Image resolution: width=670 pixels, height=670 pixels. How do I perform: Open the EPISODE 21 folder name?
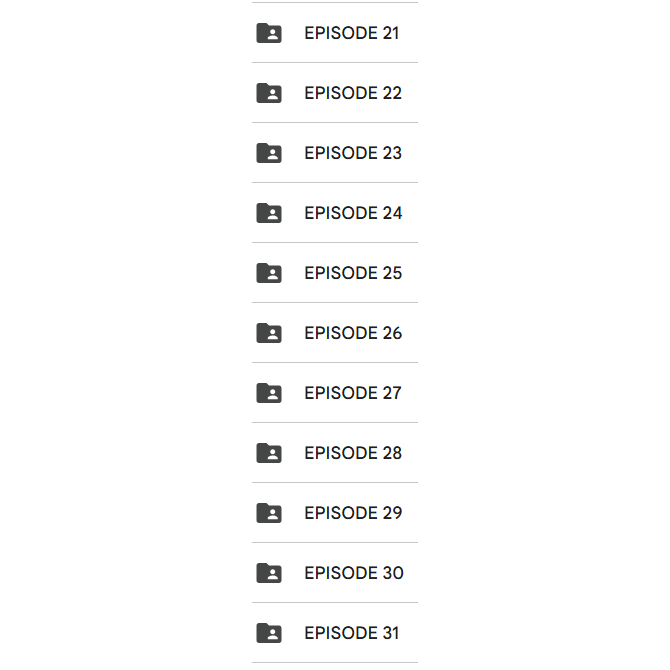pos(352,33)
